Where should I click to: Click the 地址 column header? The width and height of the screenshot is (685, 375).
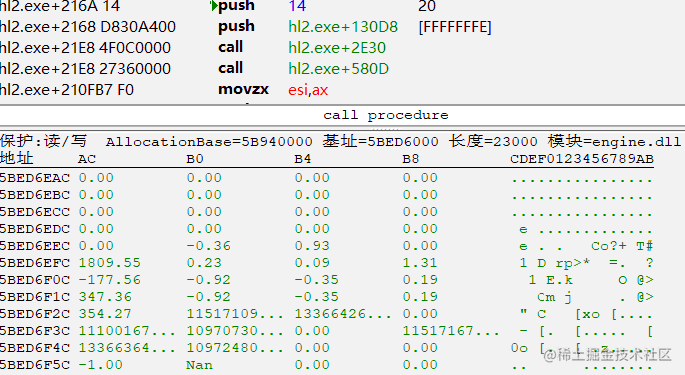(x=17, y=158)
